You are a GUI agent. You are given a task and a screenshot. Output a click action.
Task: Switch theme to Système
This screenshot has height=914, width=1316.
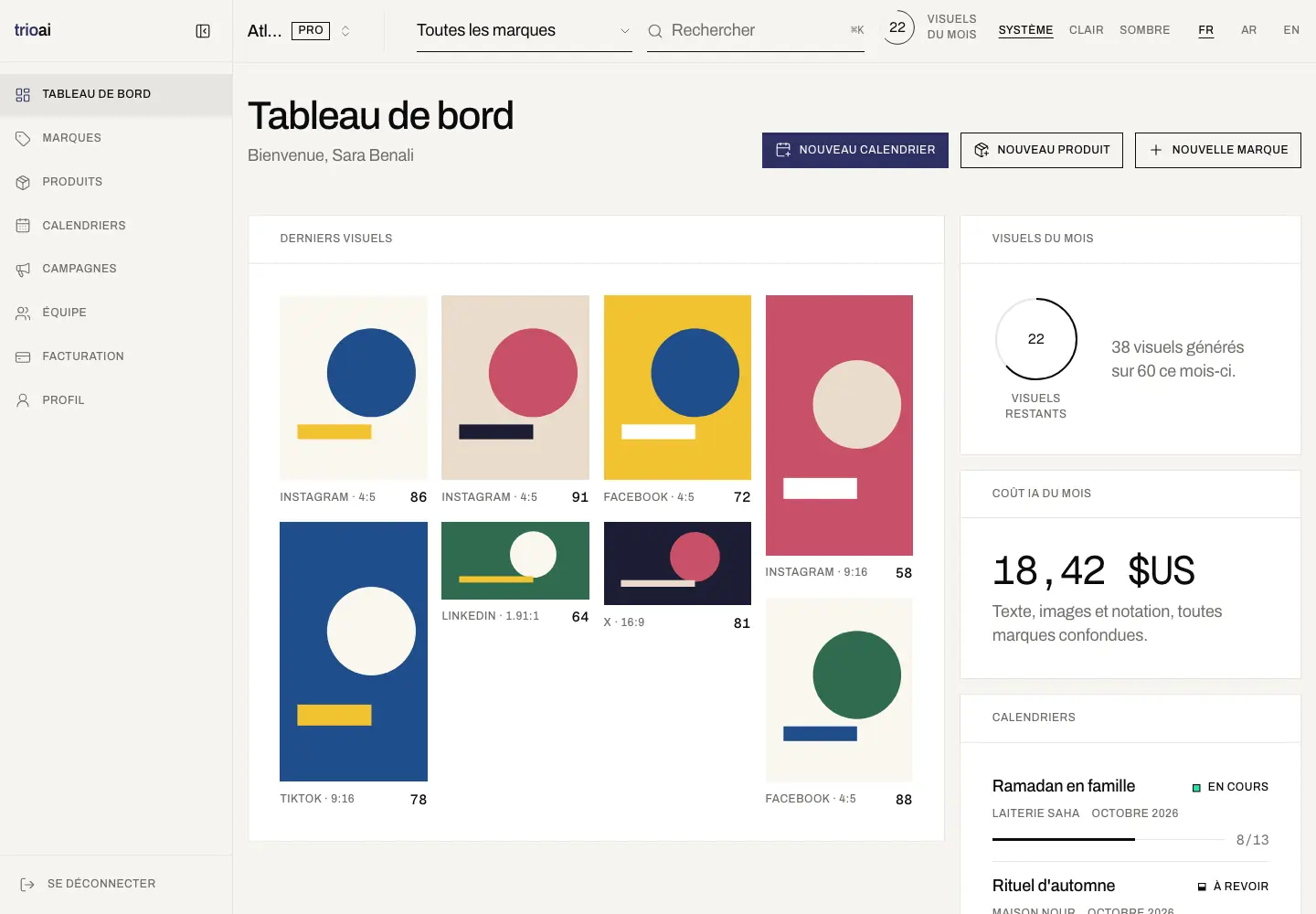pyautogui.click(x=1025, y=30)
